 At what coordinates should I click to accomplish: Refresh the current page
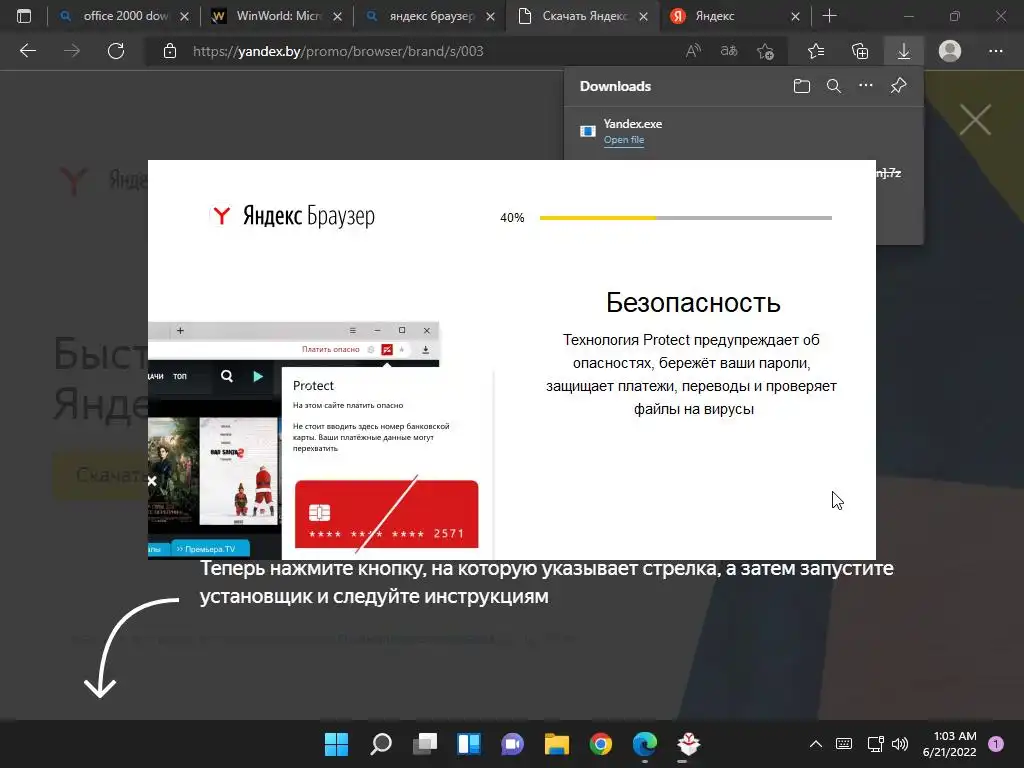[116, 51]
